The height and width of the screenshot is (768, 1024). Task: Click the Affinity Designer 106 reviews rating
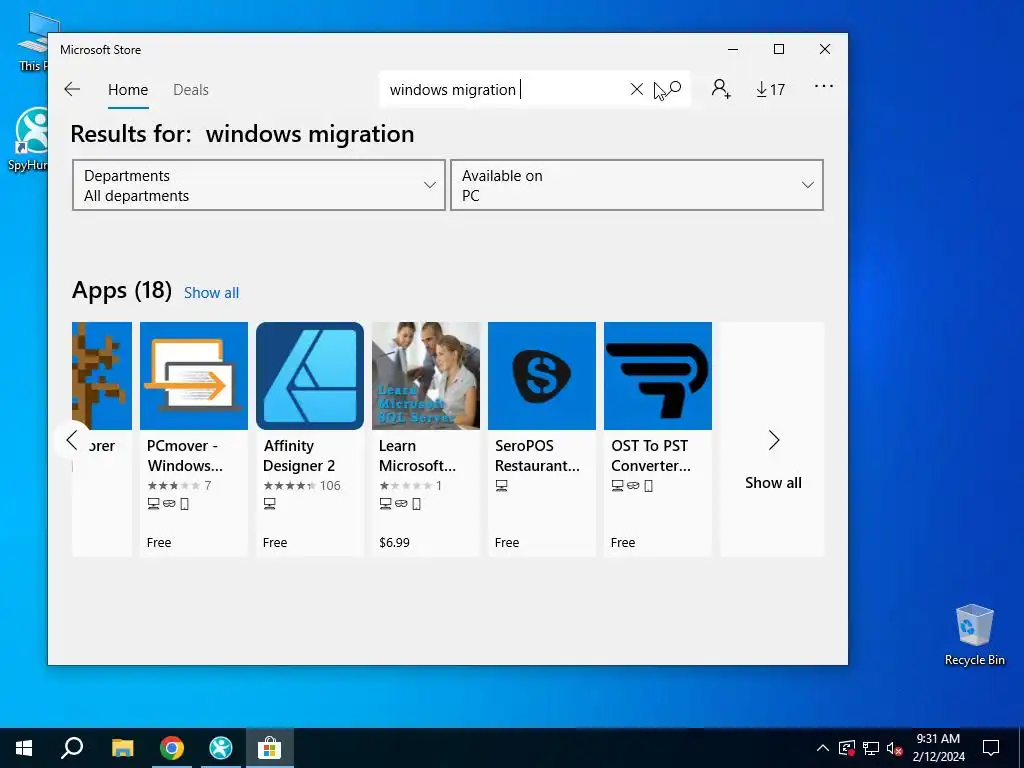click(302, 485)
